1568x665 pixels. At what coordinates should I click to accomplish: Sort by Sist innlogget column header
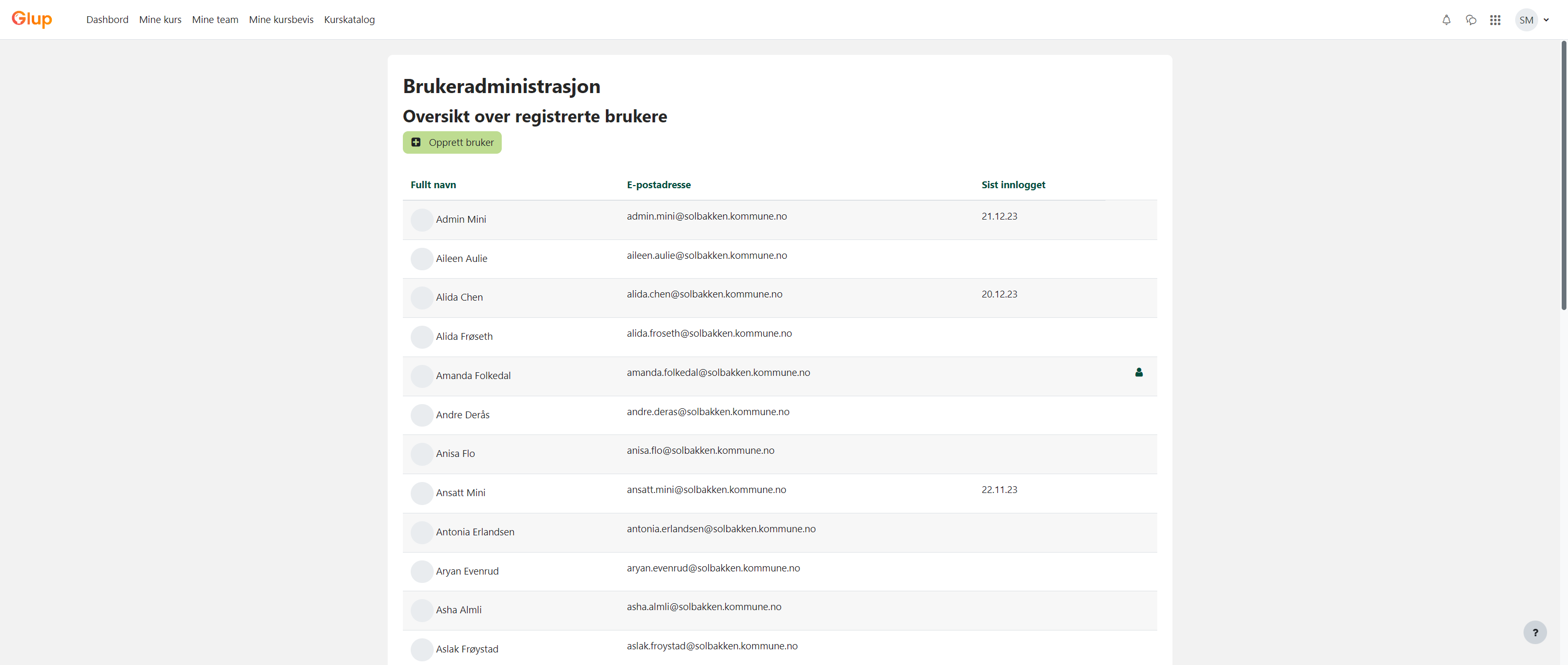(x=1013, y=185)
